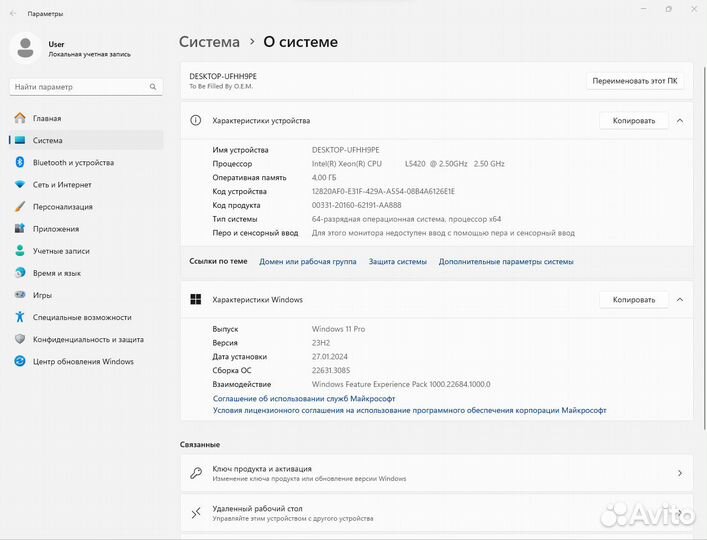This screenshot has height=540, width=707.
Task: Go to Конфиденциальность и защита
Action: pyautogui.click(x=86, y=339)
